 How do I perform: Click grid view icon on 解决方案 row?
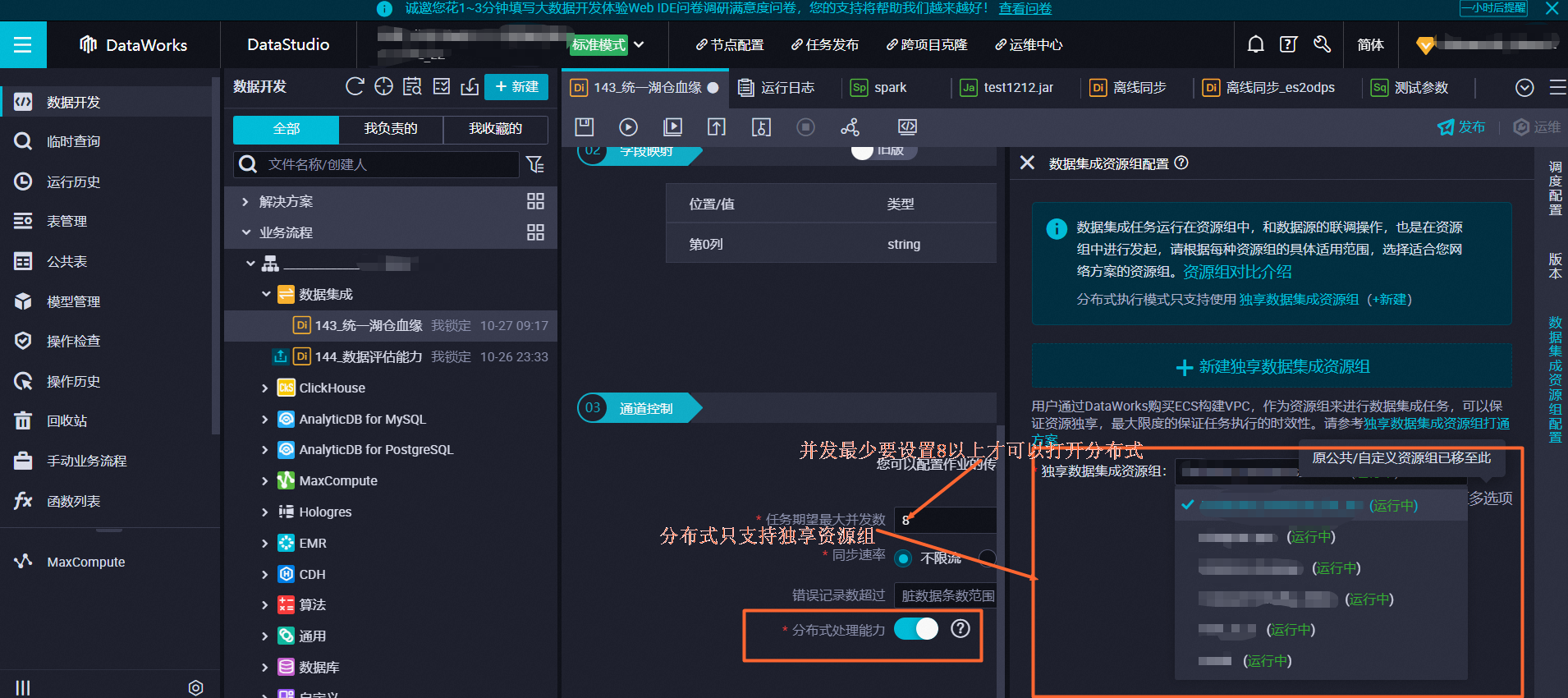pyautogui.click(x=535, y=201)
